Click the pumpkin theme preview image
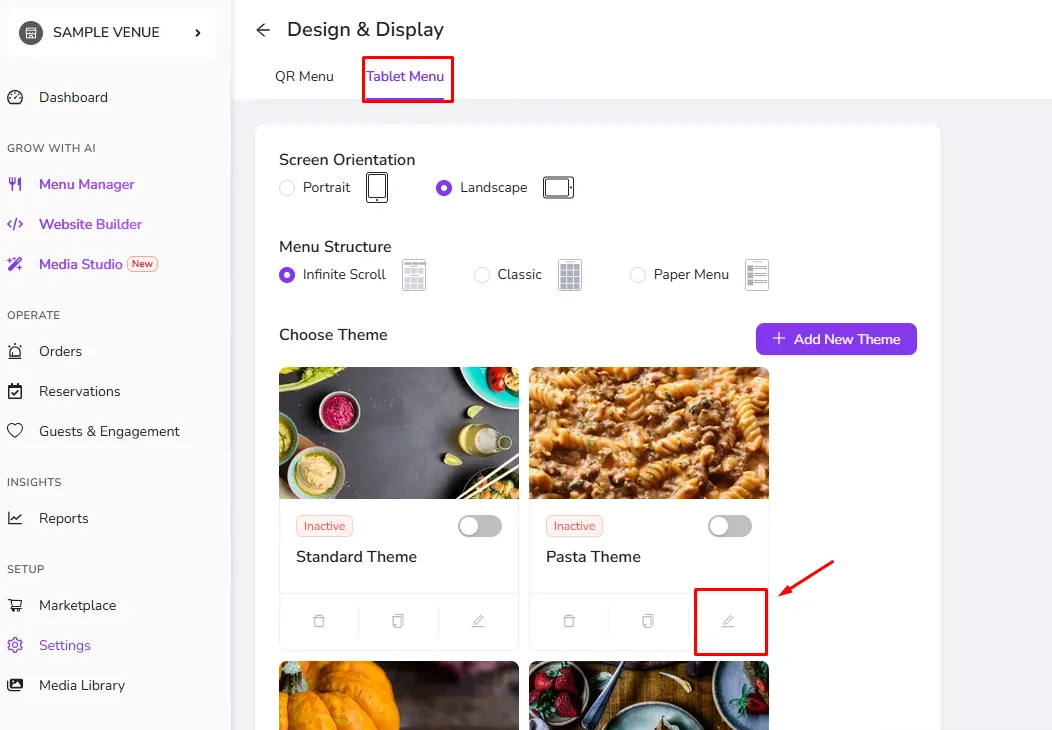This screenshot has width=1052, height=730. (x=399, y=695)
